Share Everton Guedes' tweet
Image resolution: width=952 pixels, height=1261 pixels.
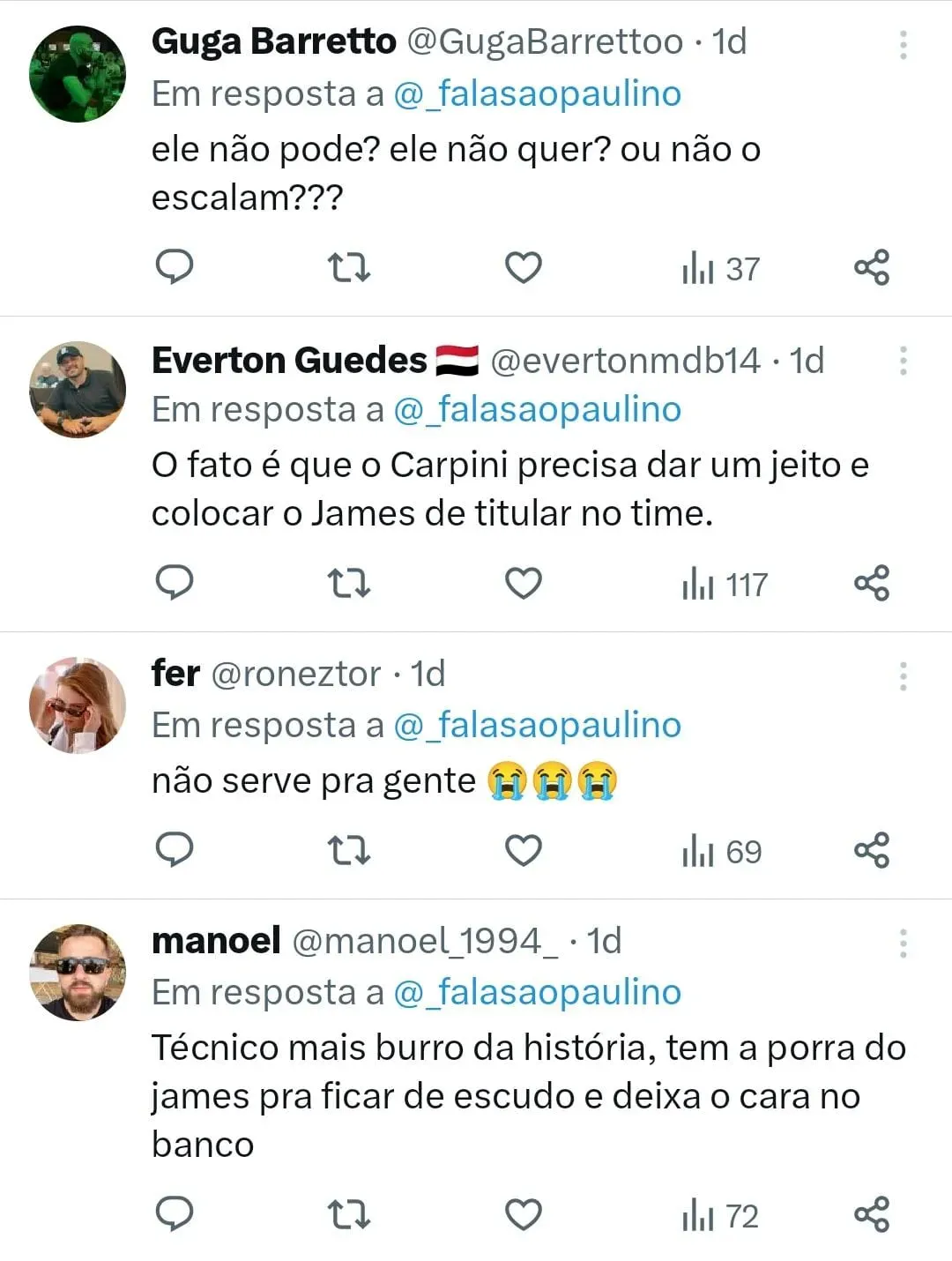point(872,583)
